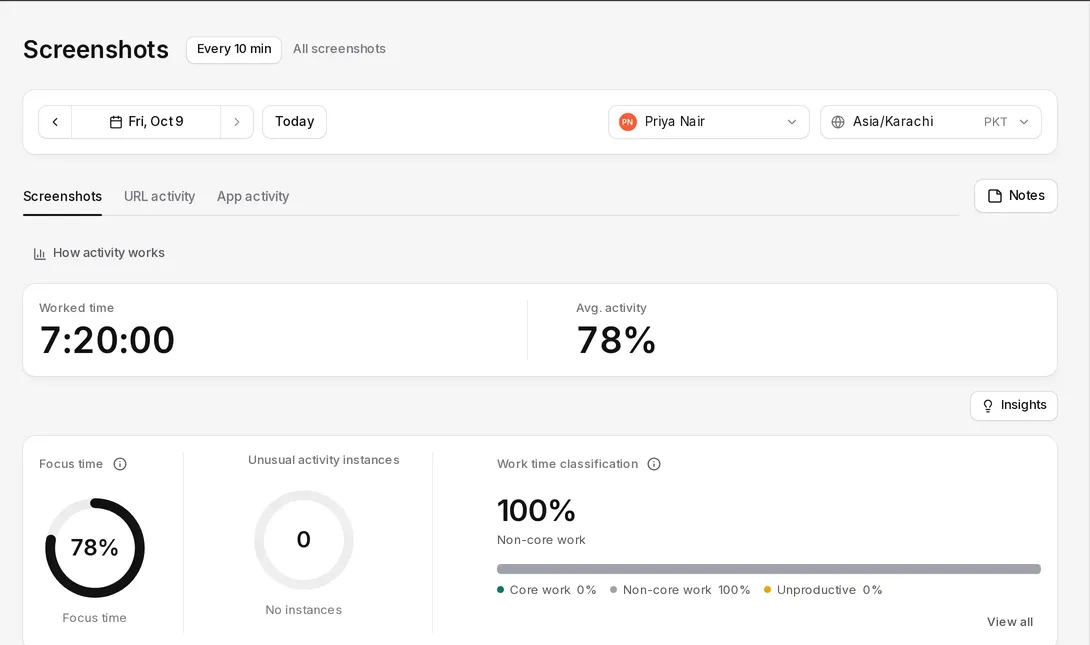The width and height of the screenshot is (1090, 645).
Task: Click the Worked time value 7:20:00
Action: point(107,341)
